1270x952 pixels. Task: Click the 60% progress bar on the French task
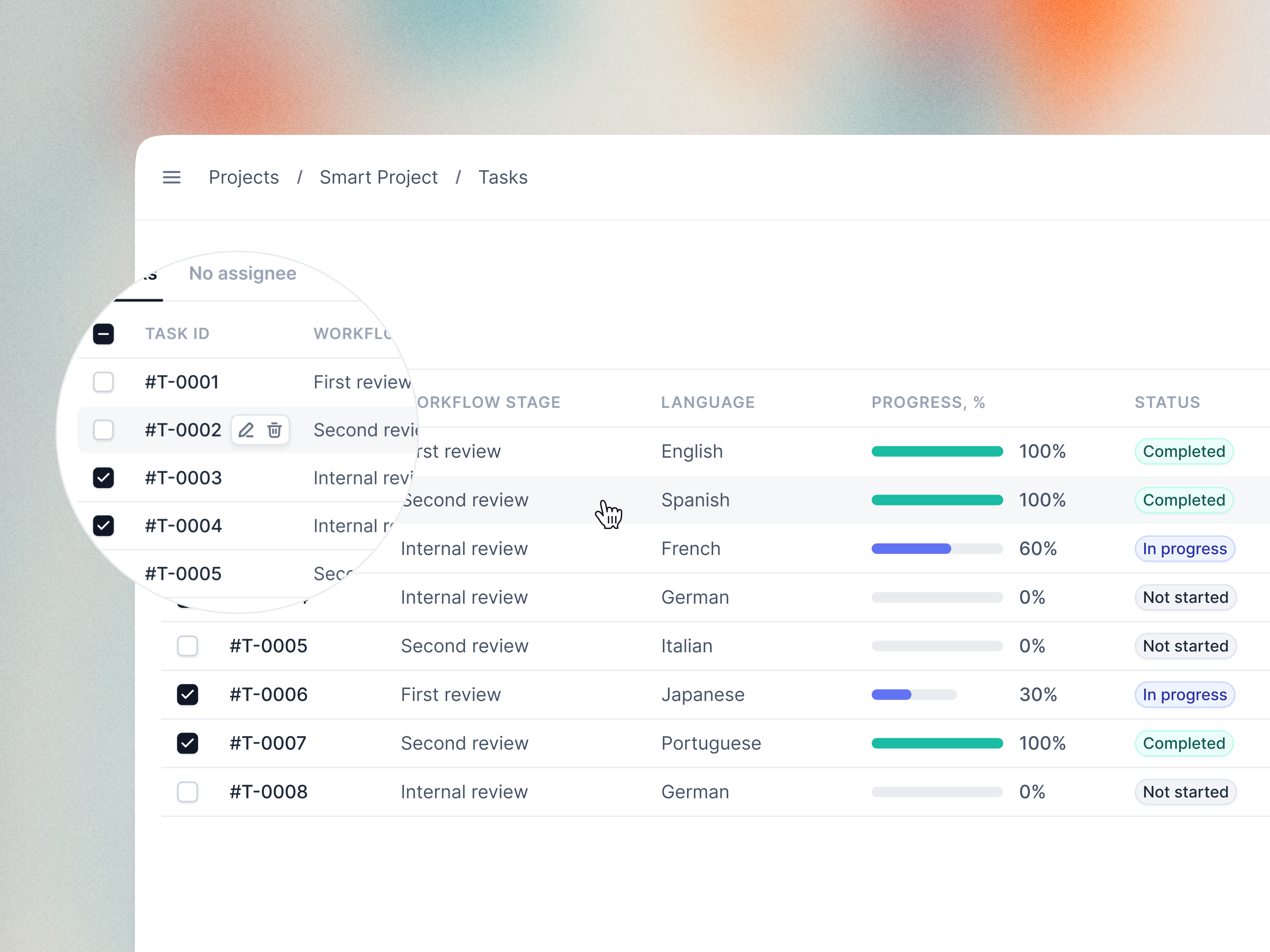[x=936, y=549]
